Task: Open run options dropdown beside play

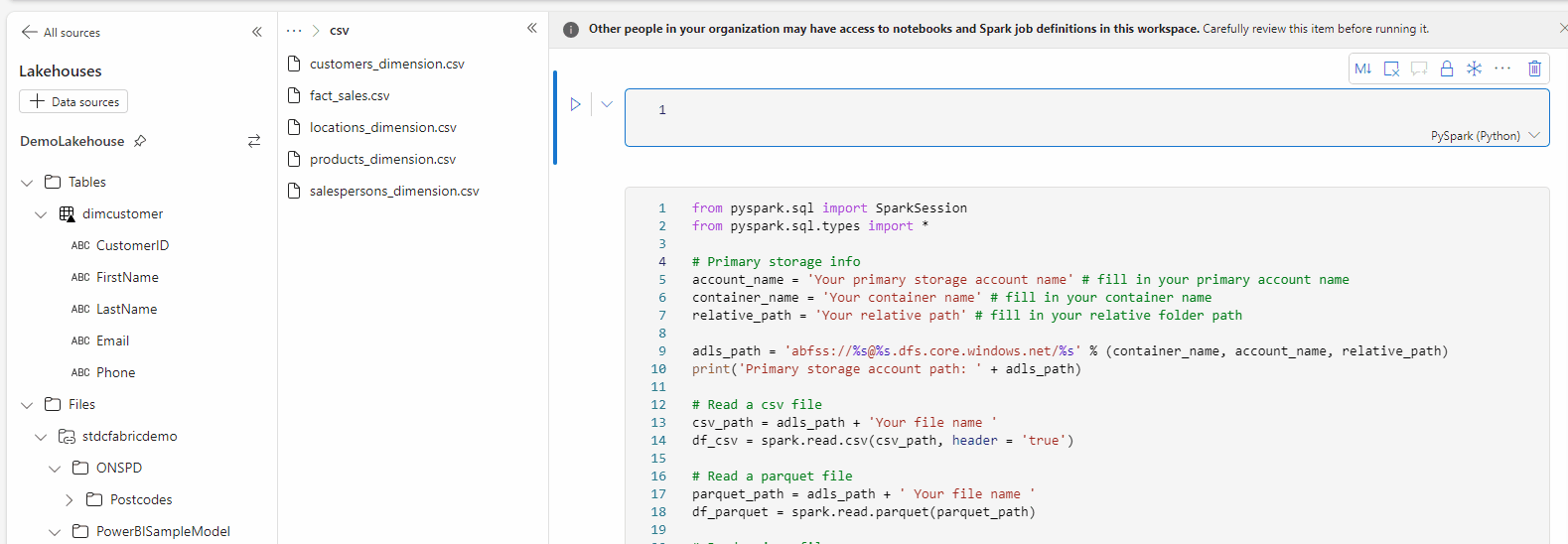Action: [x=607, y=104]
